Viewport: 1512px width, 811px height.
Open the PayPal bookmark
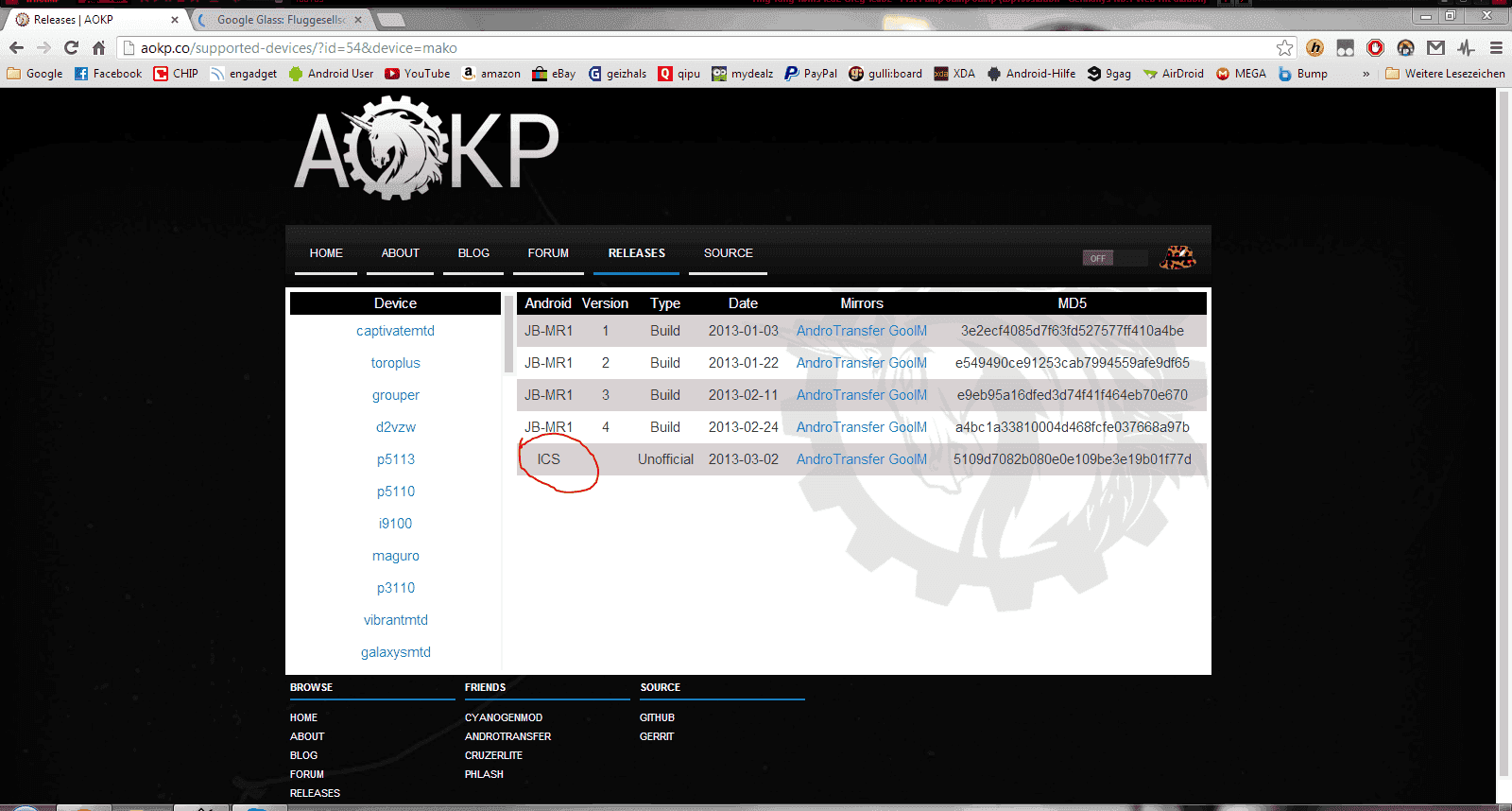pos(811,74)
